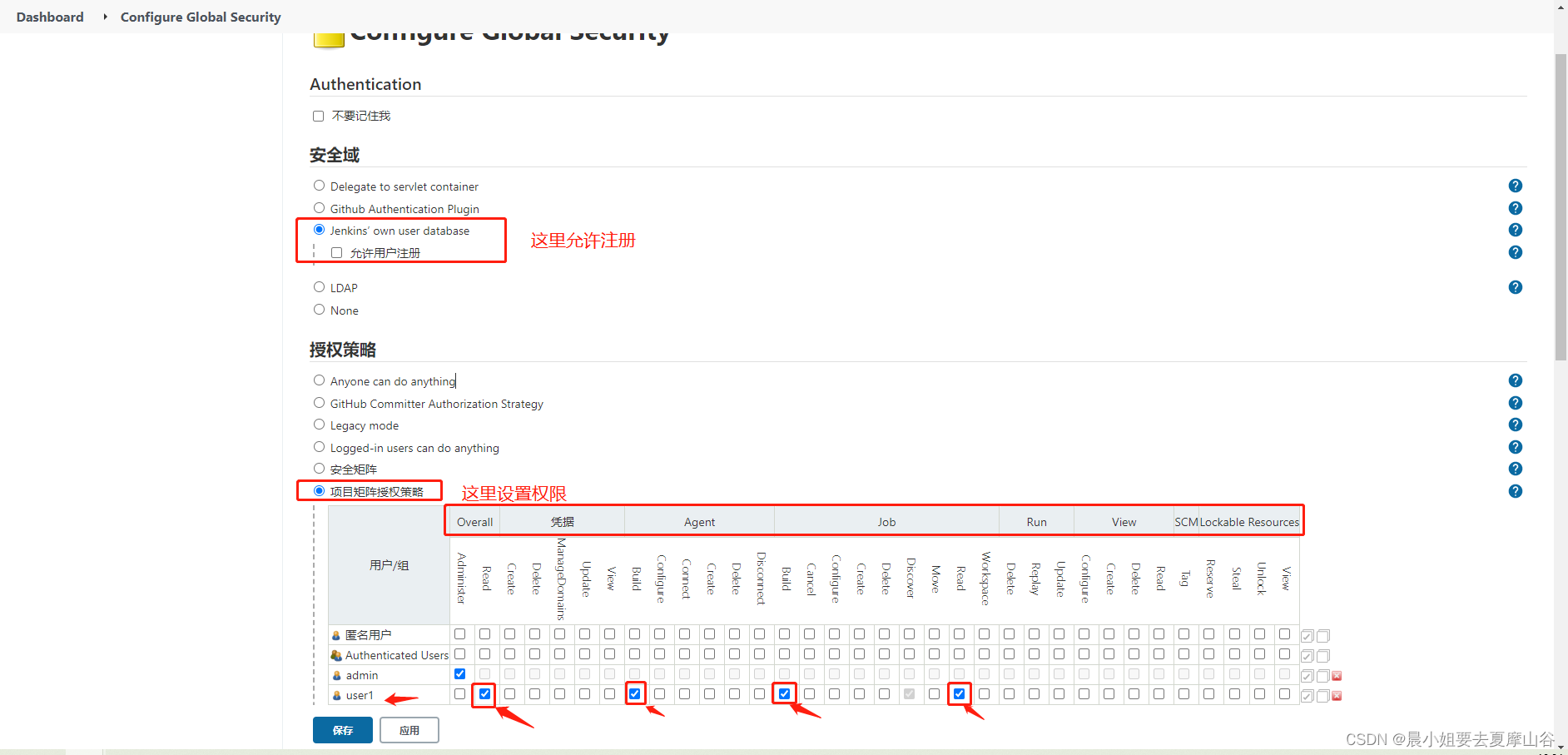Choose the 安全矩阵 radio option
Viewport: 1568px width, 755px height.
[x=319, y=469]
